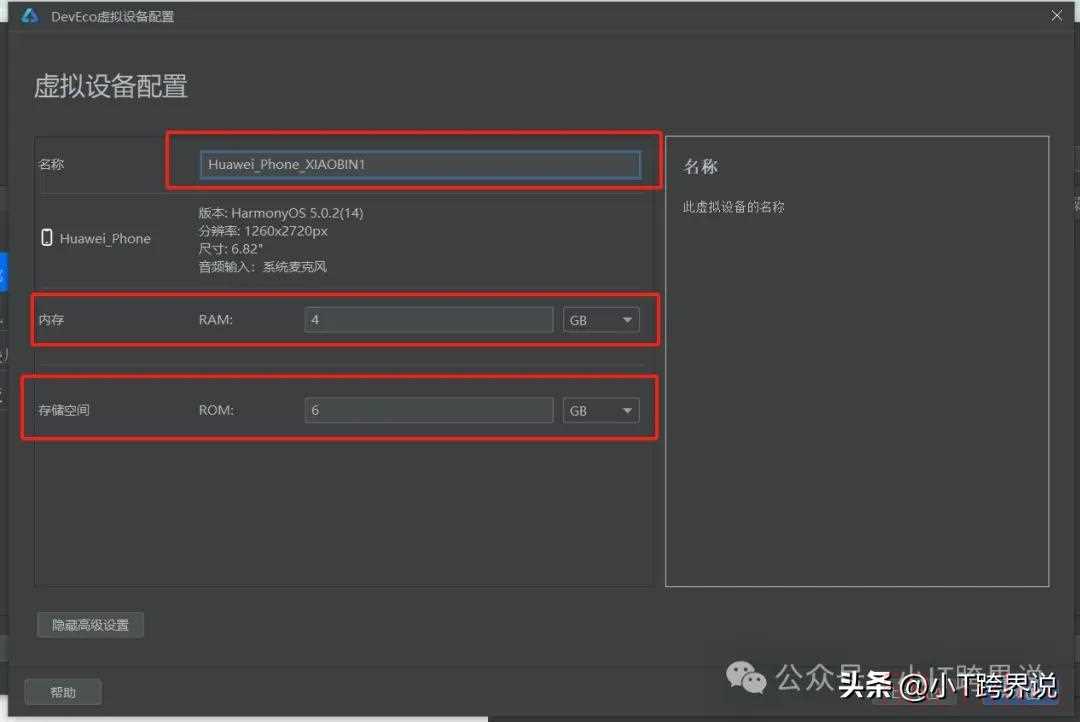This screenshot has width=1080, height=722.
Task: Select the version text HarmonyOS 5.0.2(14)
Action: point(297,213)
